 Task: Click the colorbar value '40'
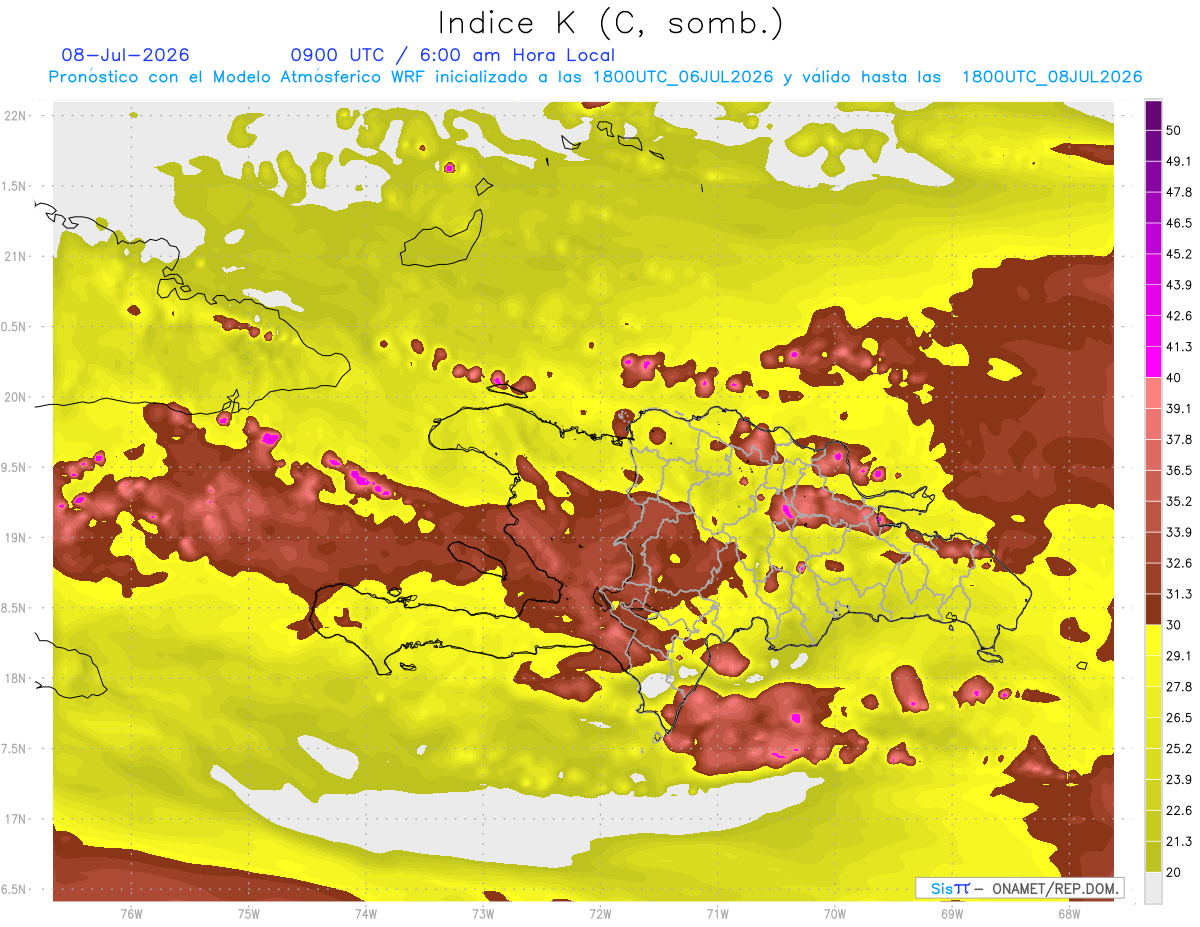1175,377
